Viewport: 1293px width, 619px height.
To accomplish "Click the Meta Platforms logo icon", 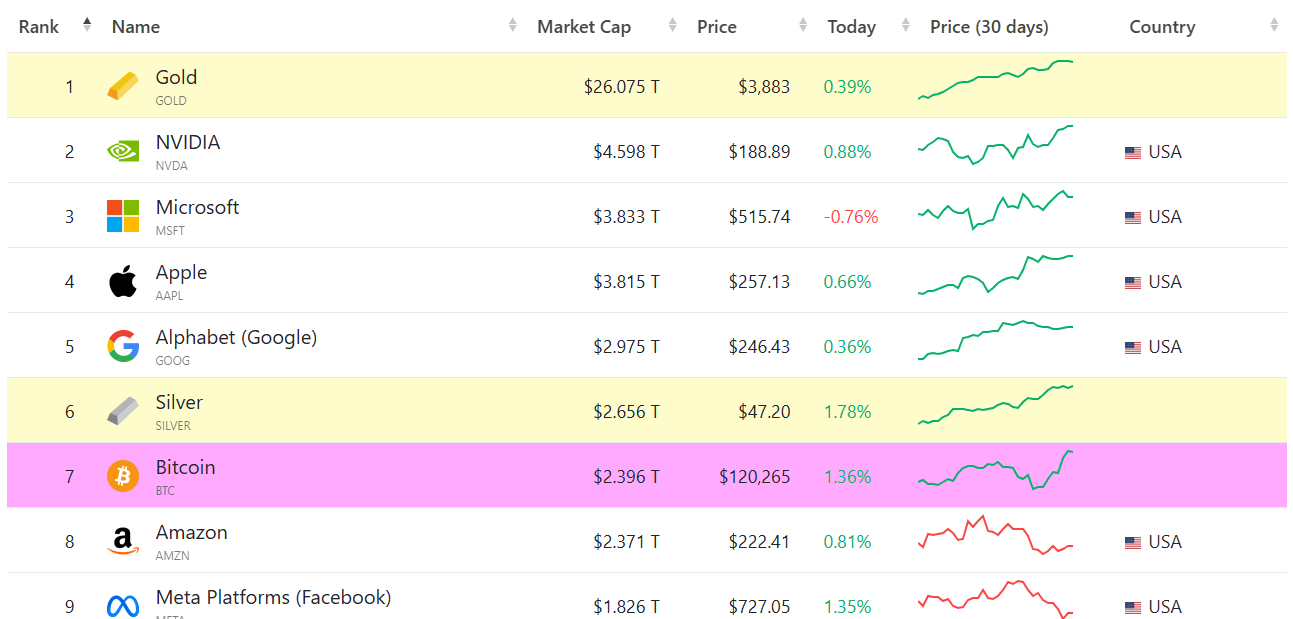I will (123, 606).
